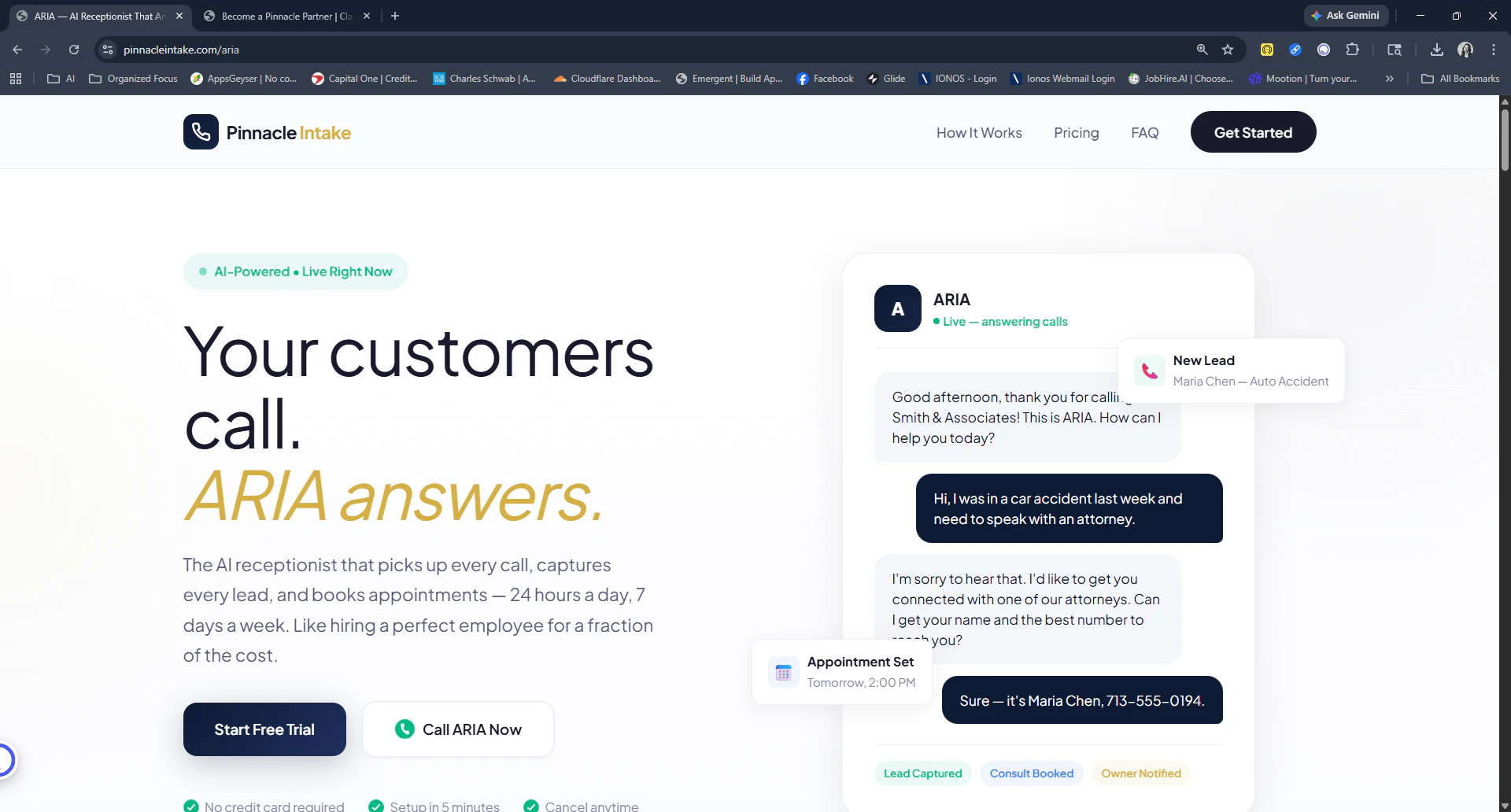This screenshot has width=1511, height=812.
Task: Click the Pinnacle Intake brand name
Action: [288, 133]
